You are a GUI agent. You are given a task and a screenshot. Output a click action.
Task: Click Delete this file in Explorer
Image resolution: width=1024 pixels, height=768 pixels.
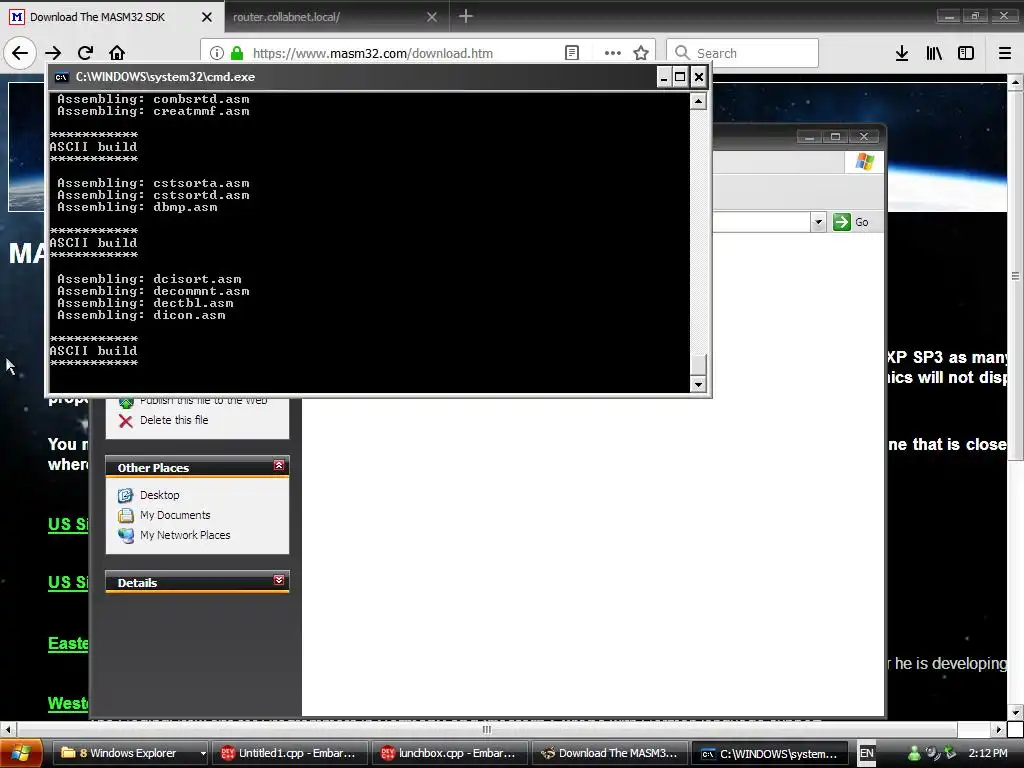point(174,420)
